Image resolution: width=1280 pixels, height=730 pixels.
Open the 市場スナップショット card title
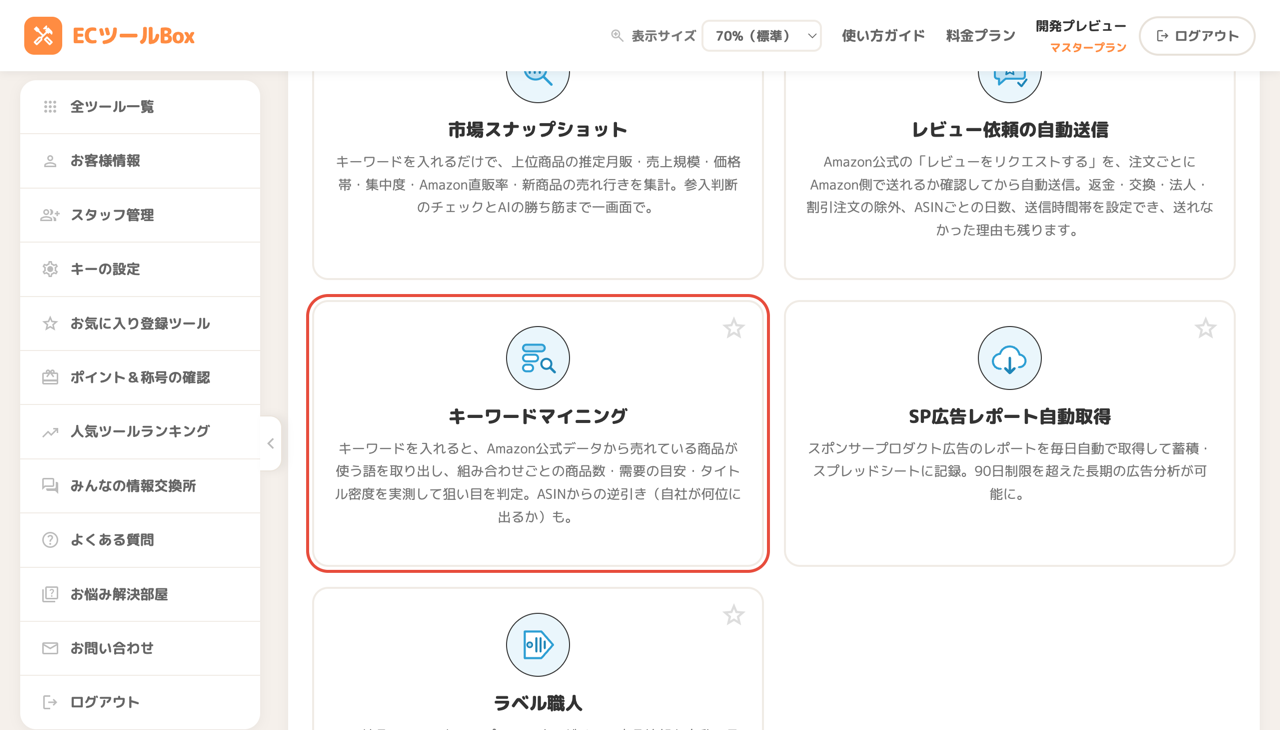point(538,129)
